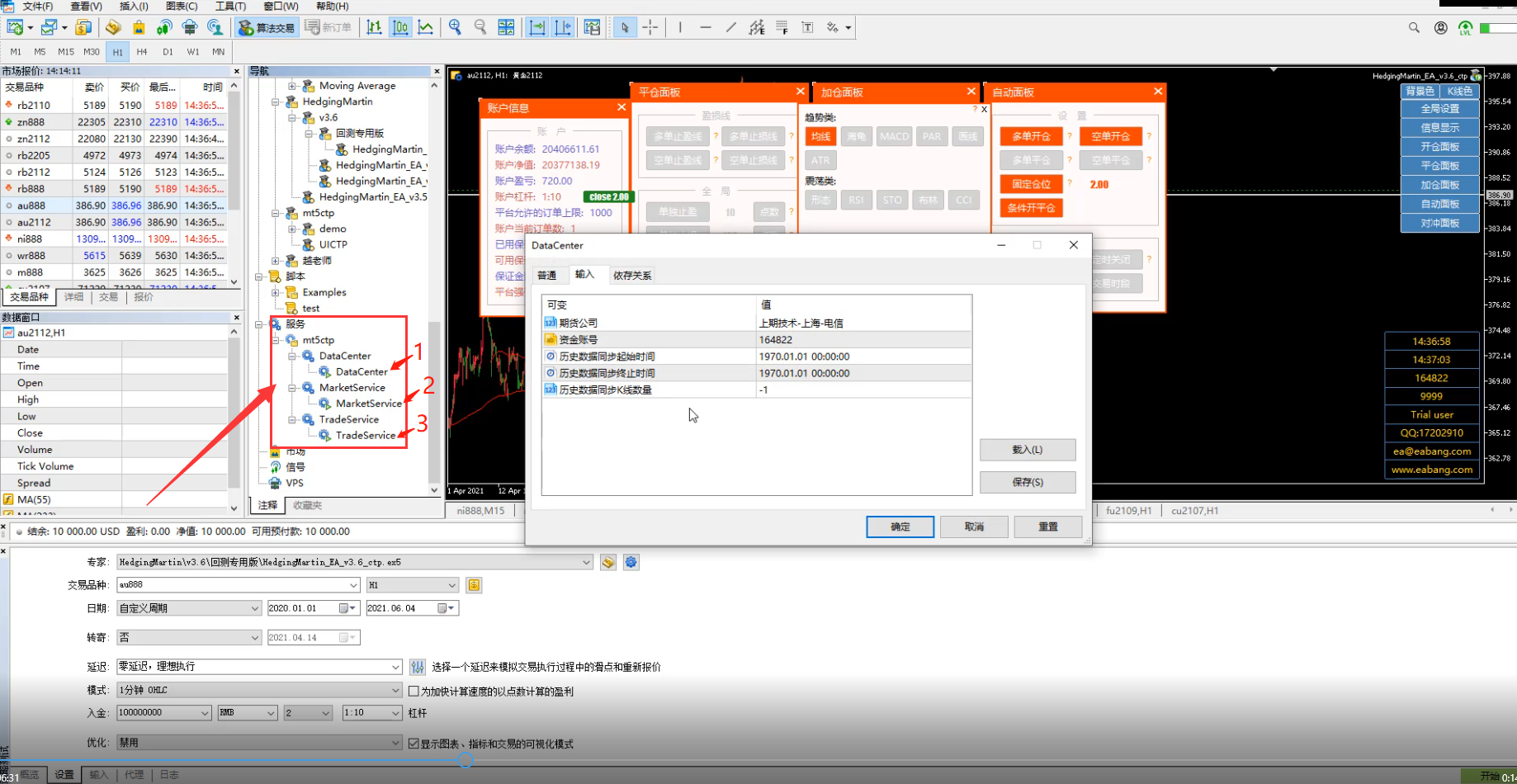Viewport: 1517px width, 784px height.
Task: Open the 模式 1分钟 OHLC dropdown
Action: tap(395, 690)
